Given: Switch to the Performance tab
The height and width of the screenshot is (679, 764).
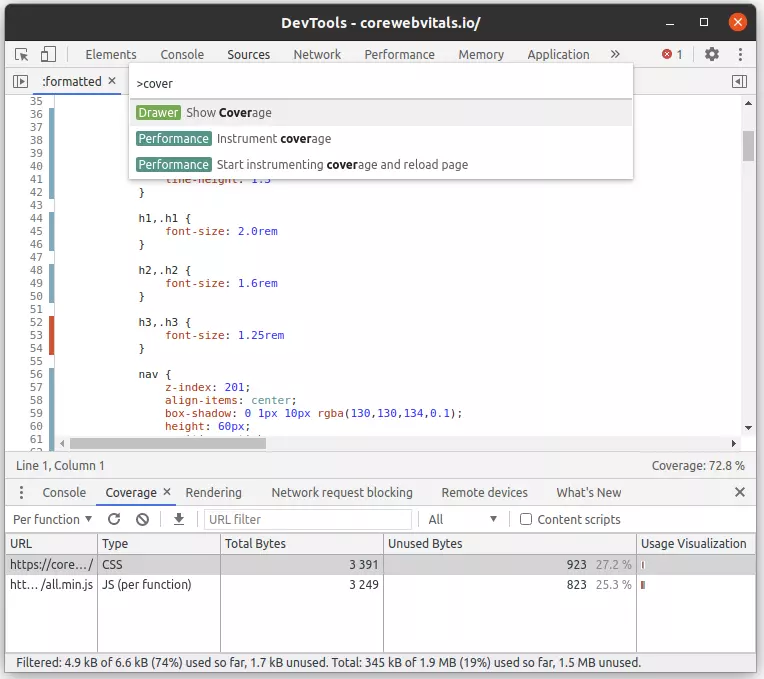Looking at the screenshot, I should click(399, 54).
